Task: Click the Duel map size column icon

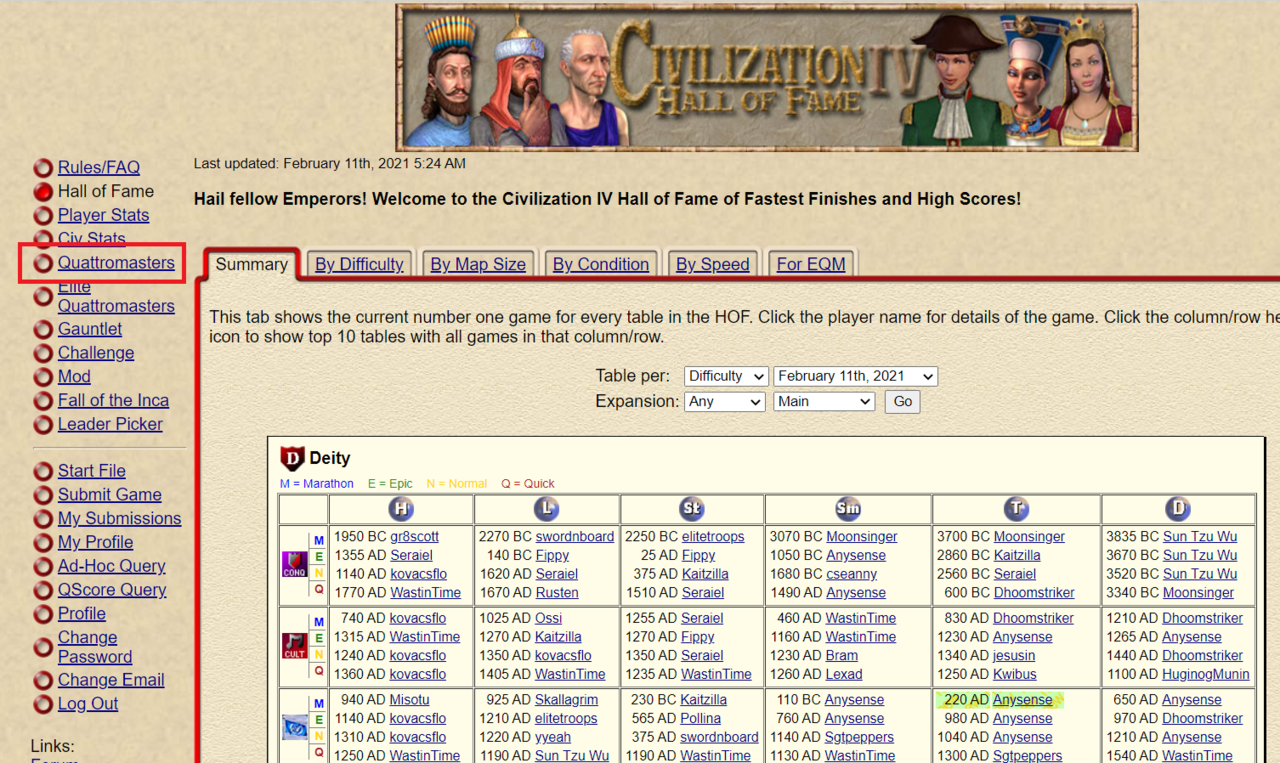Action: [x=1178, y=508]
